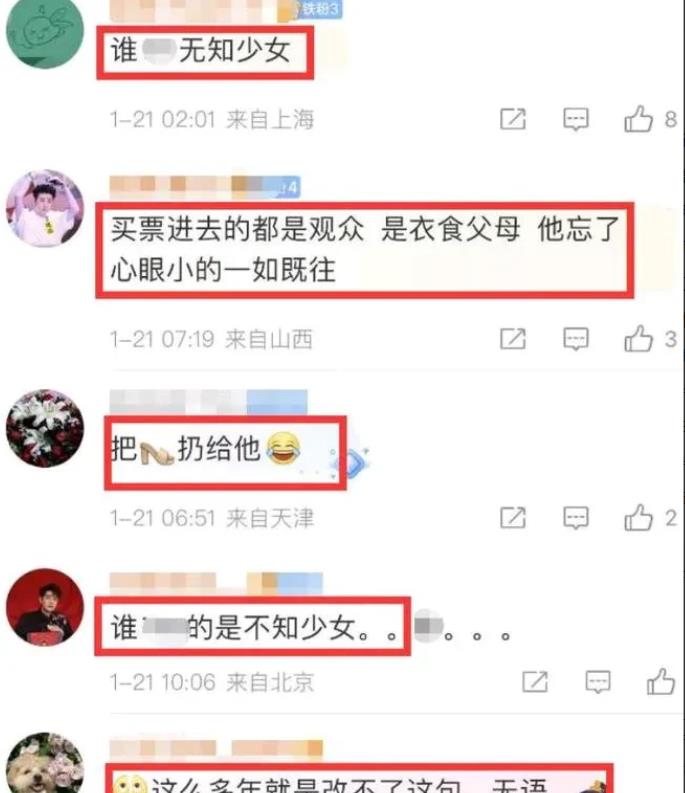Tap the 铁粉3 fan badge
Image resolution: width=685 pixels, height=793 pixels.
pos(321,9)
